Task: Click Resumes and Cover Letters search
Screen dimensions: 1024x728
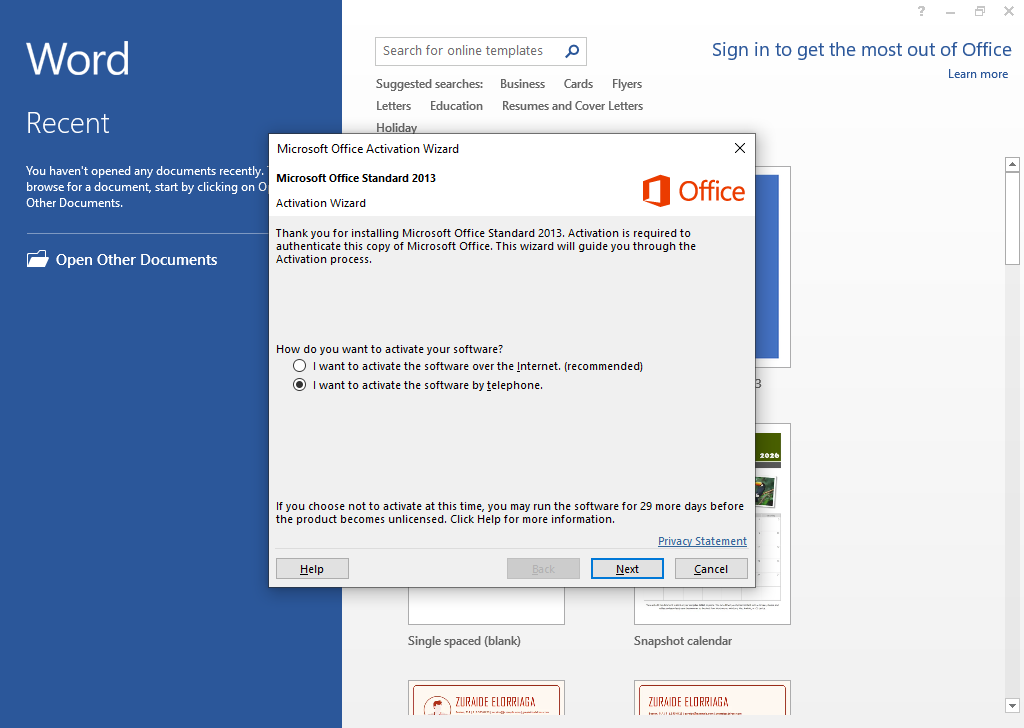Action: click(x=572, y=106)
